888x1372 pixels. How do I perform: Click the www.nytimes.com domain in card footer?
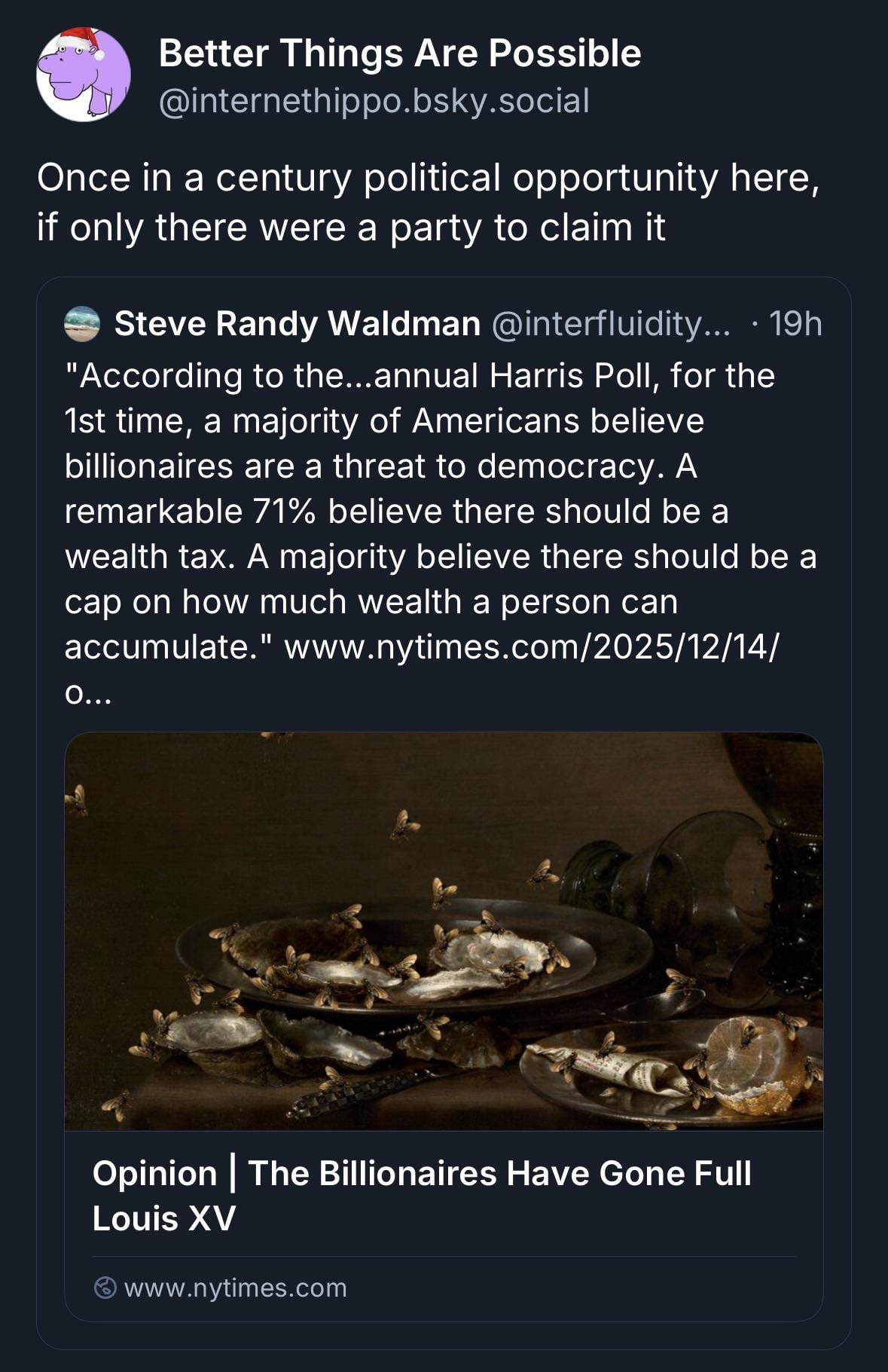[235, 1288]
